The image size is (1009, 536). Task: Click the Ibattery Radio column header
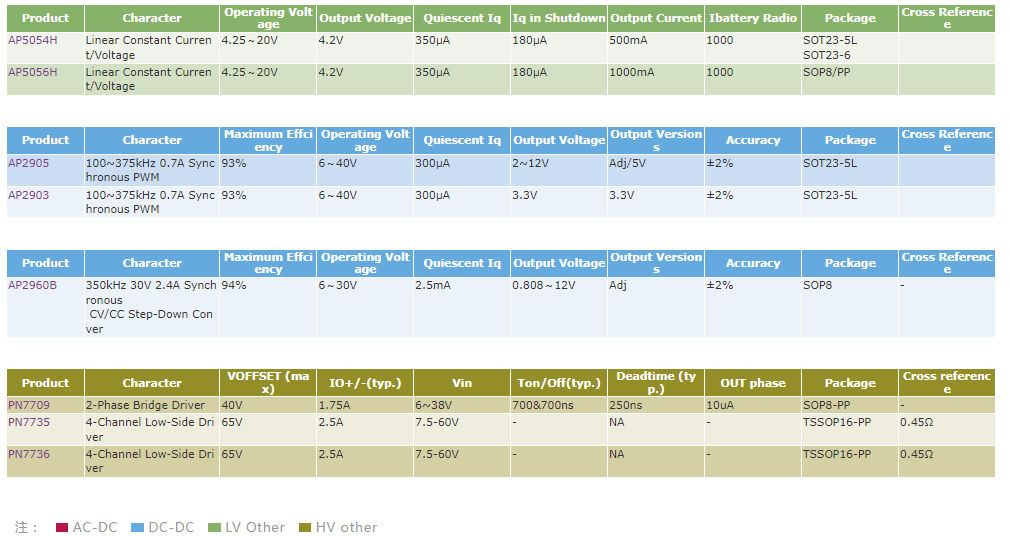pos(752,19)
